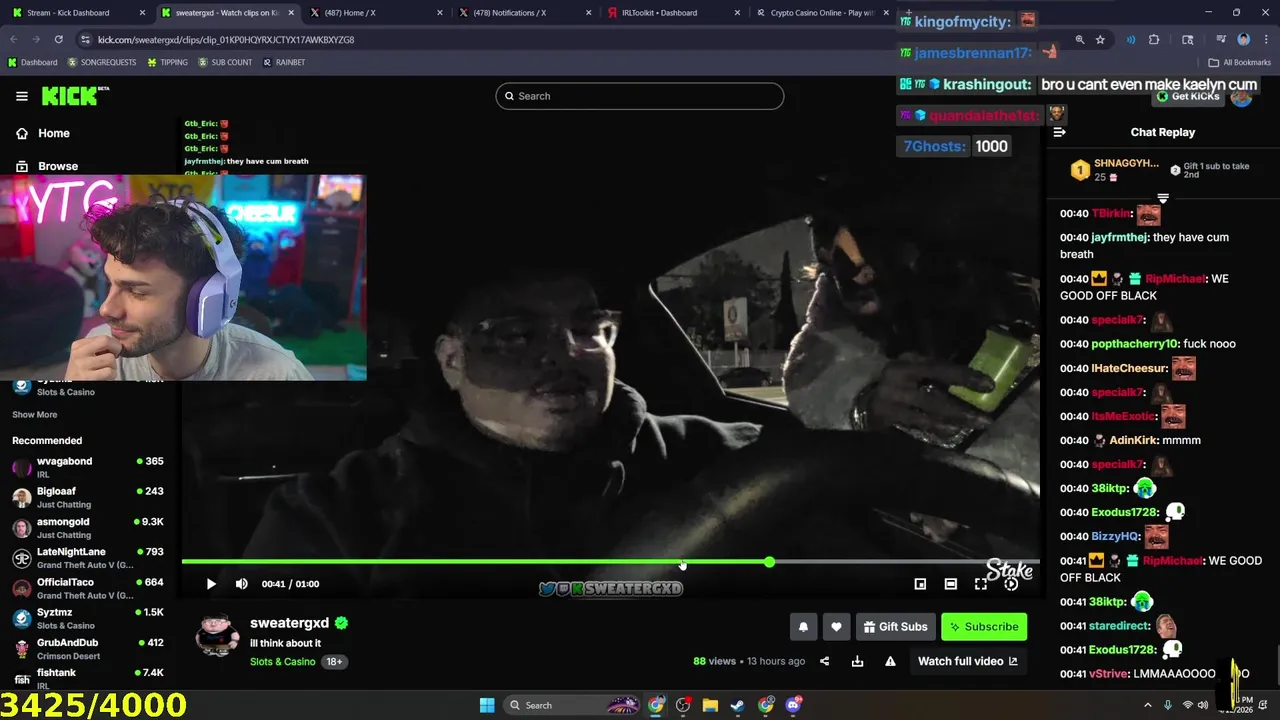1280x720 pixels.
Task: Open Dashboard bookmark
Action: coord(33,62)
